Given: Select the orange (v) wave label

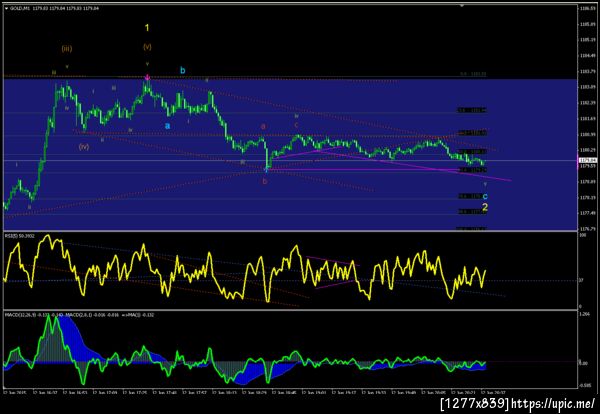Looking at the screenshot, I should [147, 47].
